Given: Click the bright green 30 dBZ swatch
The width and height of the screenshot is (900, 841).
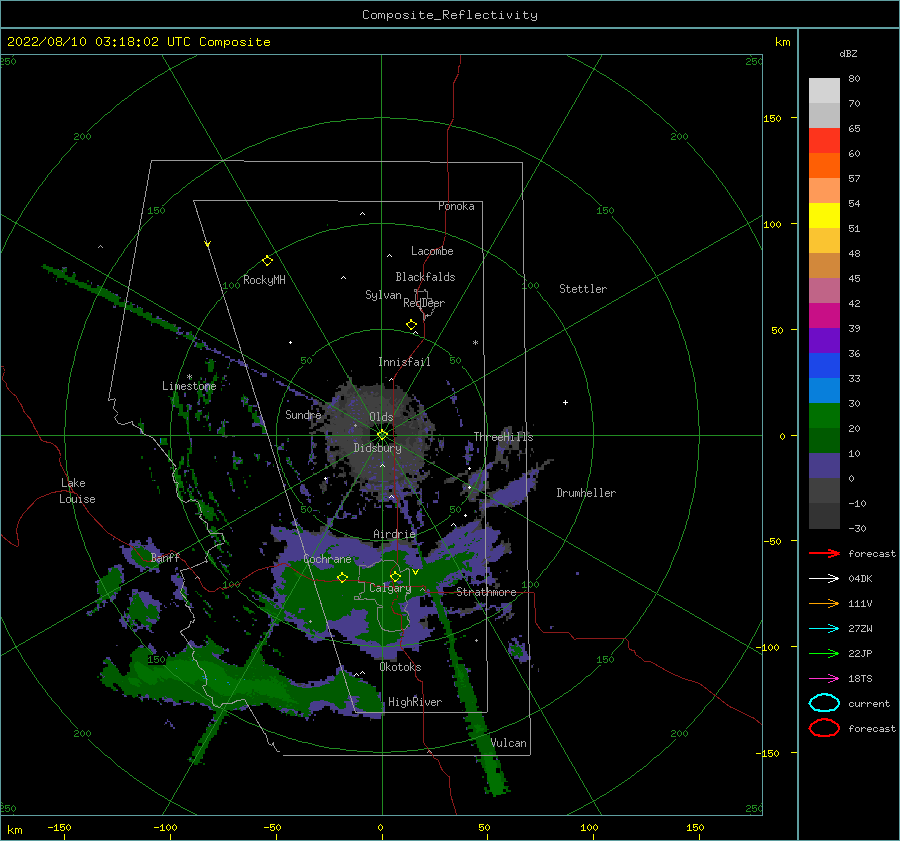Looking at the screenshot, I should tap(824, 416).
